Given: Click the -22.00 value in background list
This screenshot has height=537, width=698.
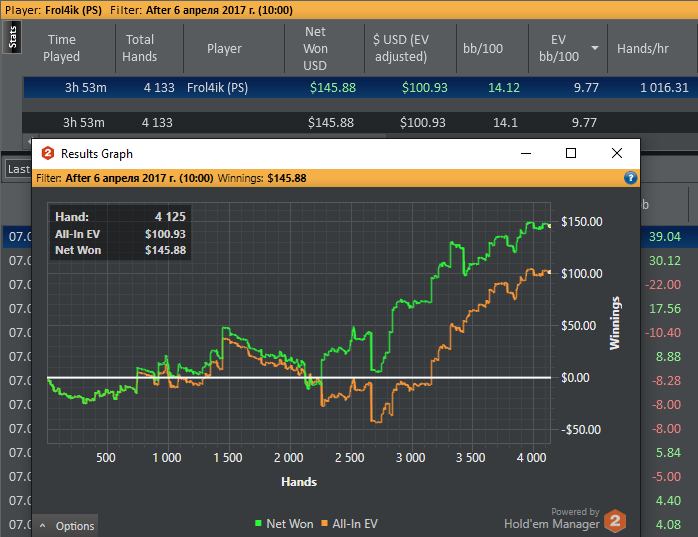Looking at the screenshot, I should point(663,285).
